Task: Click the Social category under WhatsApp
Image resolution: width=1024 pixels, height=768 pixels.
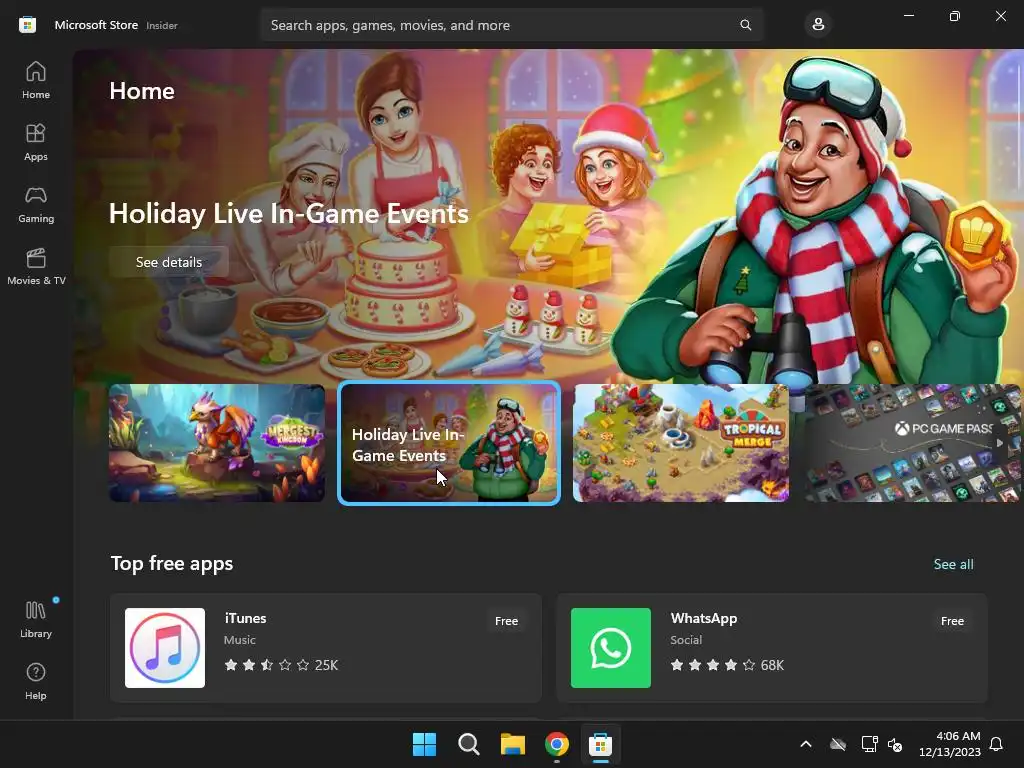Action: pos(686,640)
